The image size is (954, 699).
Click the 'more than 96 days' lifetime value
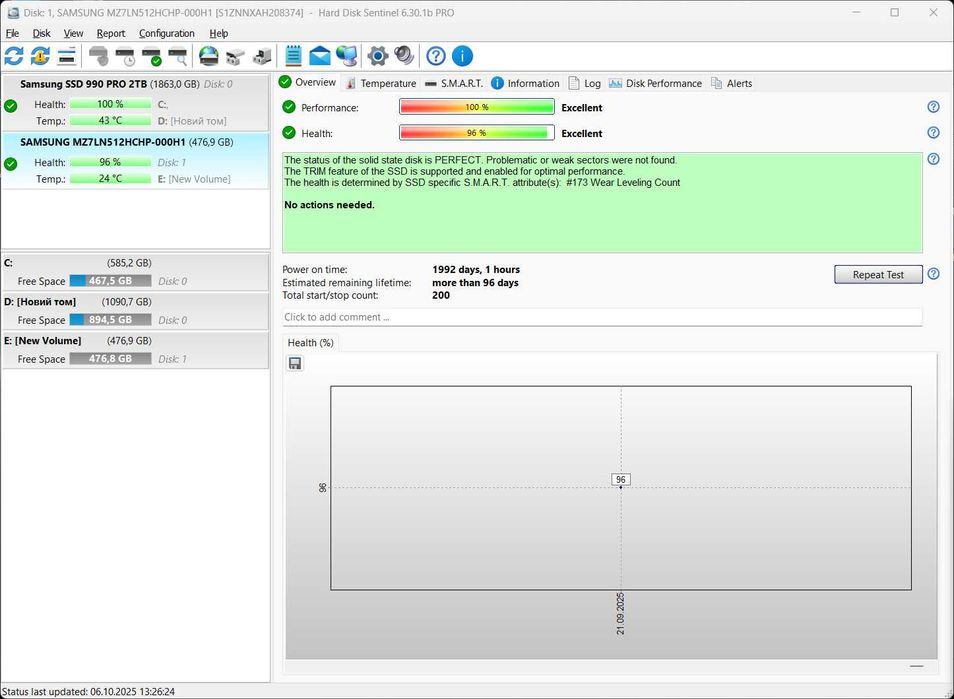[475, 283]
